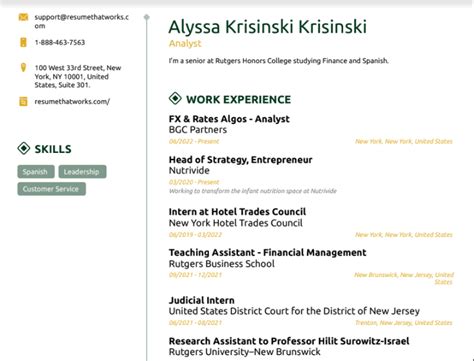
Task: Click the Rutgers University–New Brunswick employer
Action: 244,352
